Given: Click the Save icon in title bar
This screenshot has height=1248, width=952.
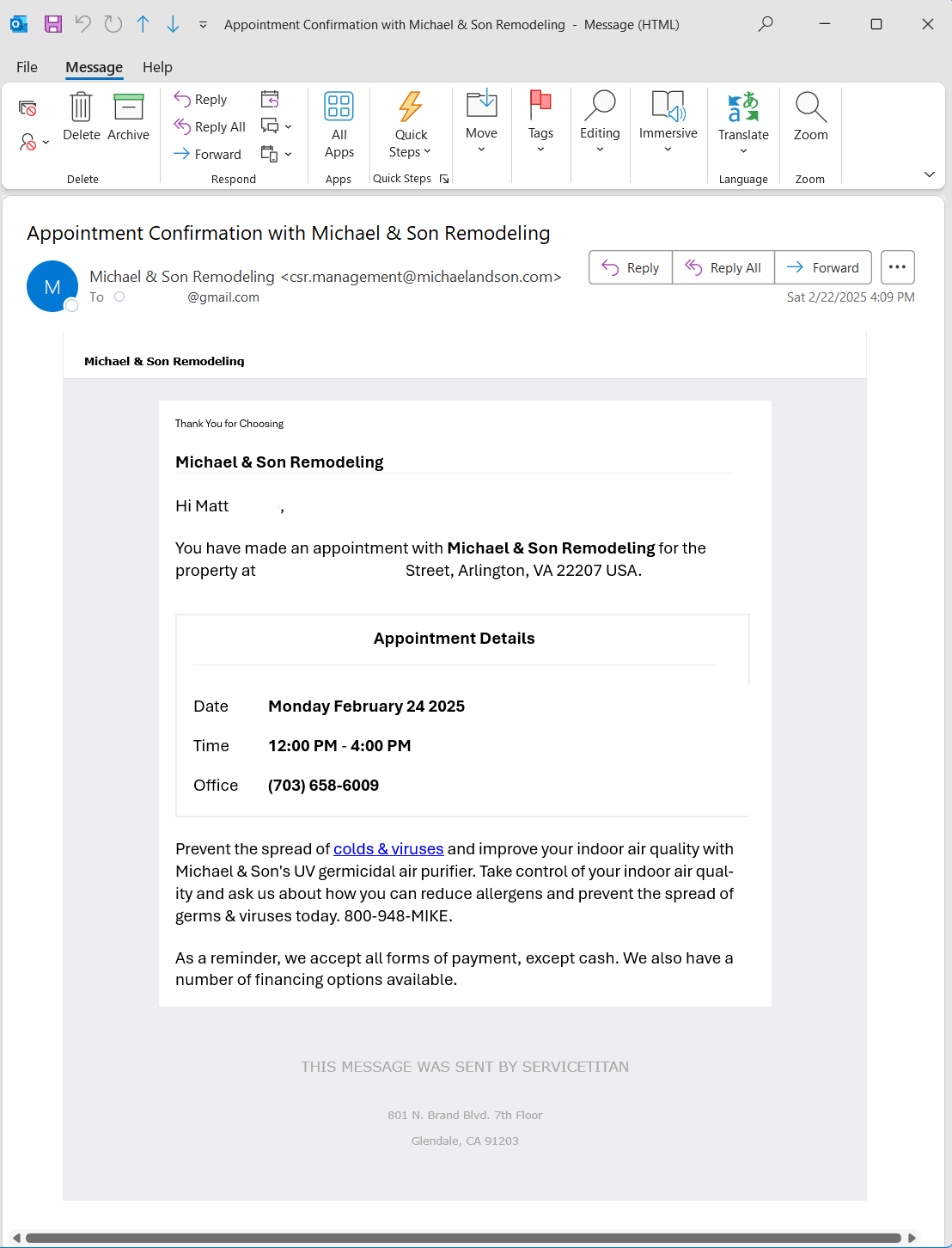Looking at the screenshot, I should click(53, 24).
